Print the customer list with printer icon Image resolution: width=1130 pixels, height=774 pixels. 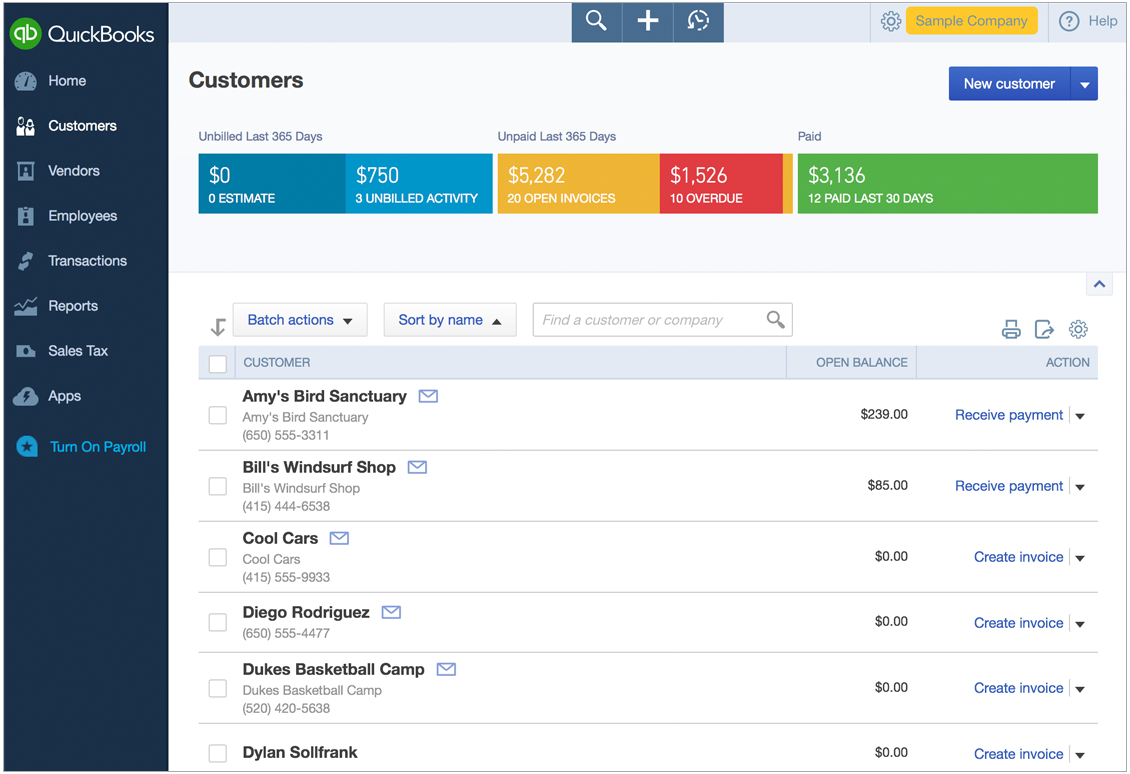pos(1011,329)
